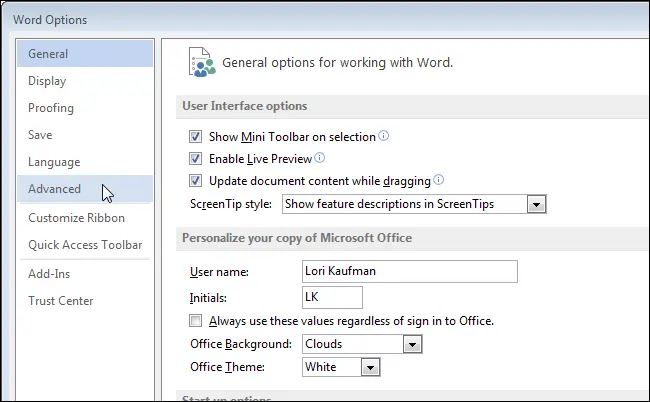The width and height of the screenshot is (650, 402).
Task: Toggle Show Mini Toolbar on selection checkbox
Action: 195,136
